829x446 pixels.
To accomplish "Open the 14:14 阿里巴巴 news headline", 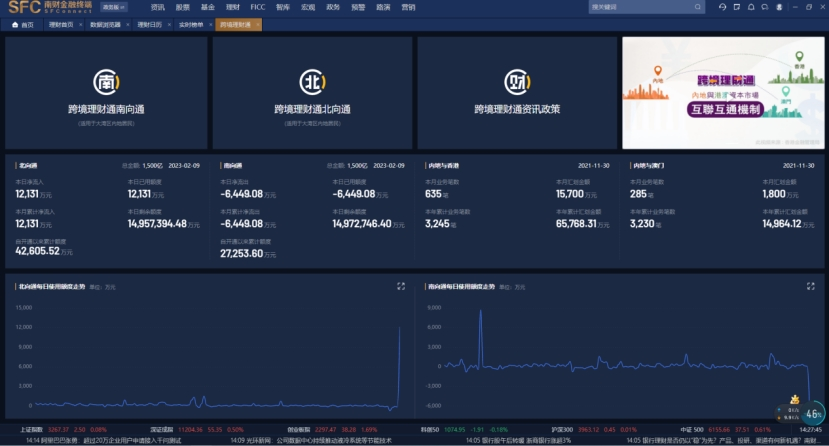I will 104,440.
